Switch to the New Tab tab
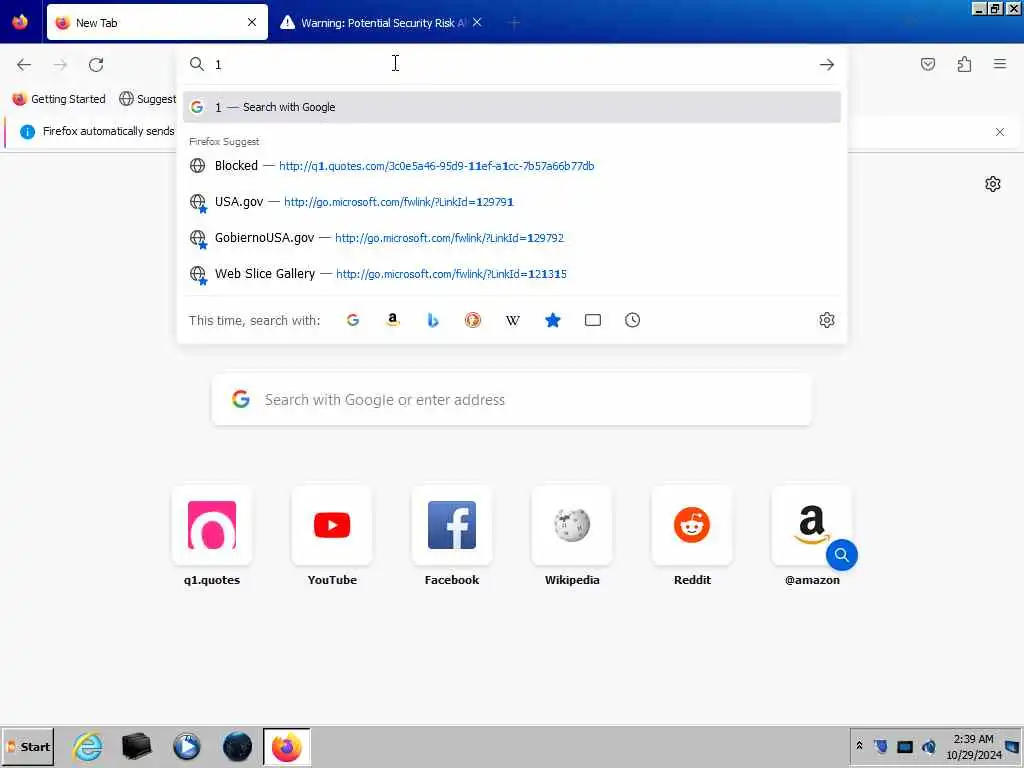This screenshot has width=1024, height=768. tap(157, 22)
